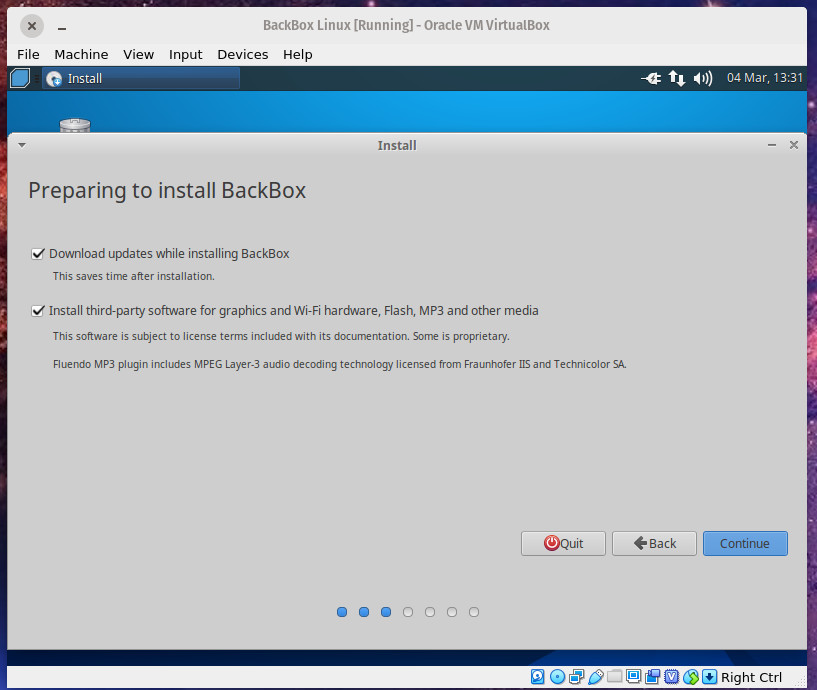The height and width of the screenshot is (690, 817).
Task: Open the View menu
Action: (138, 54)
